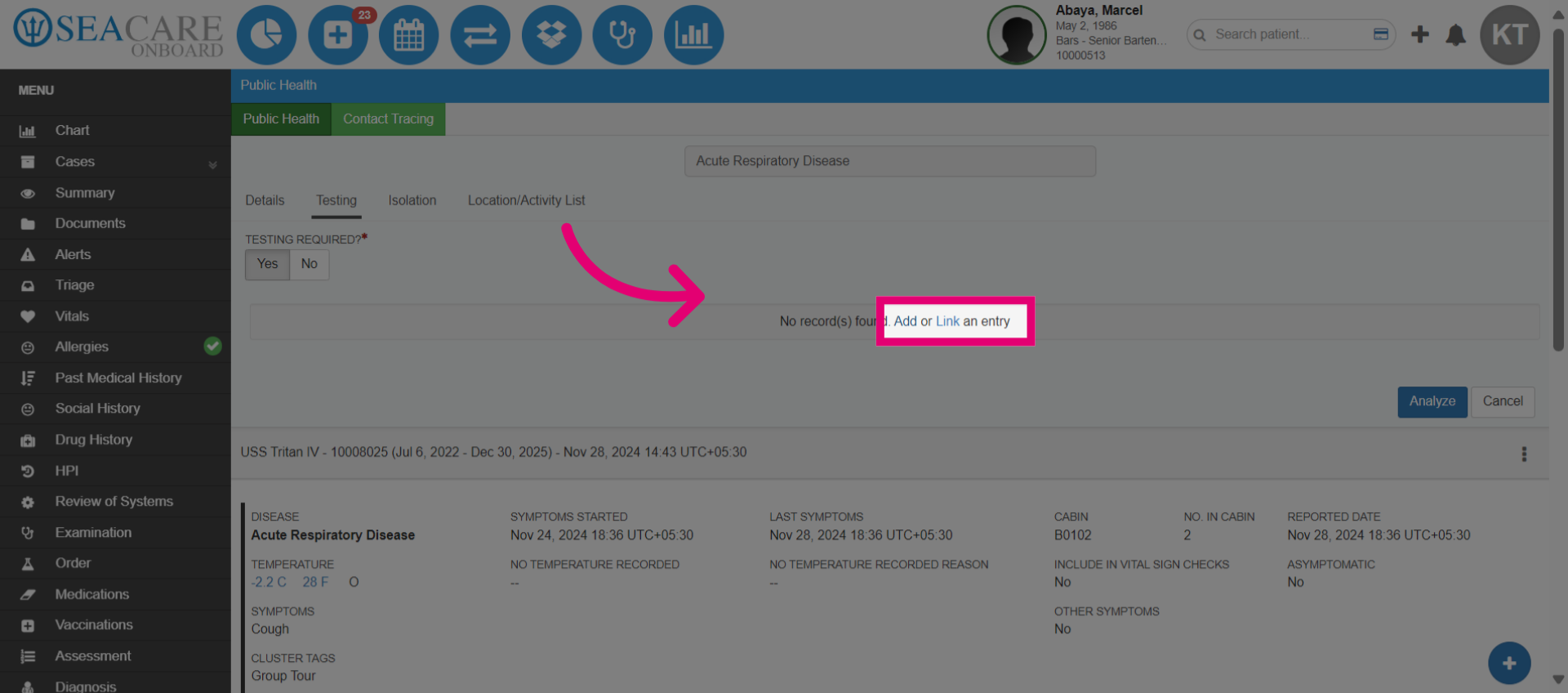Open Past Medical History menu item

tap(115, 378)
